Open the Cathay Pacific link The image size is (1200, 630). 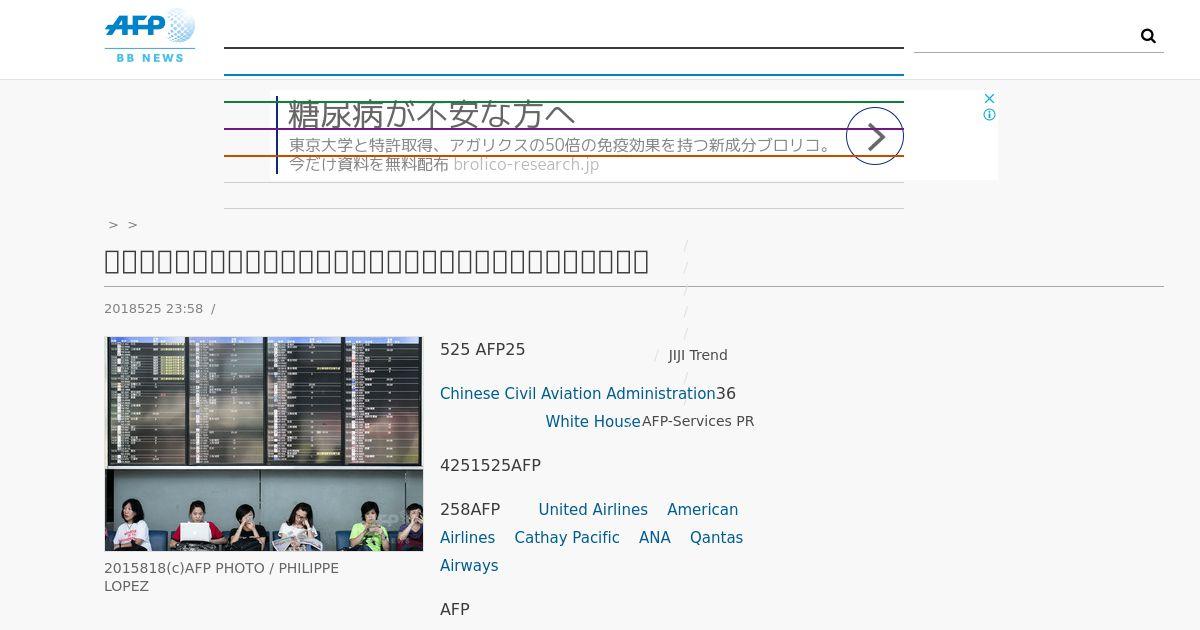(567, 538)
